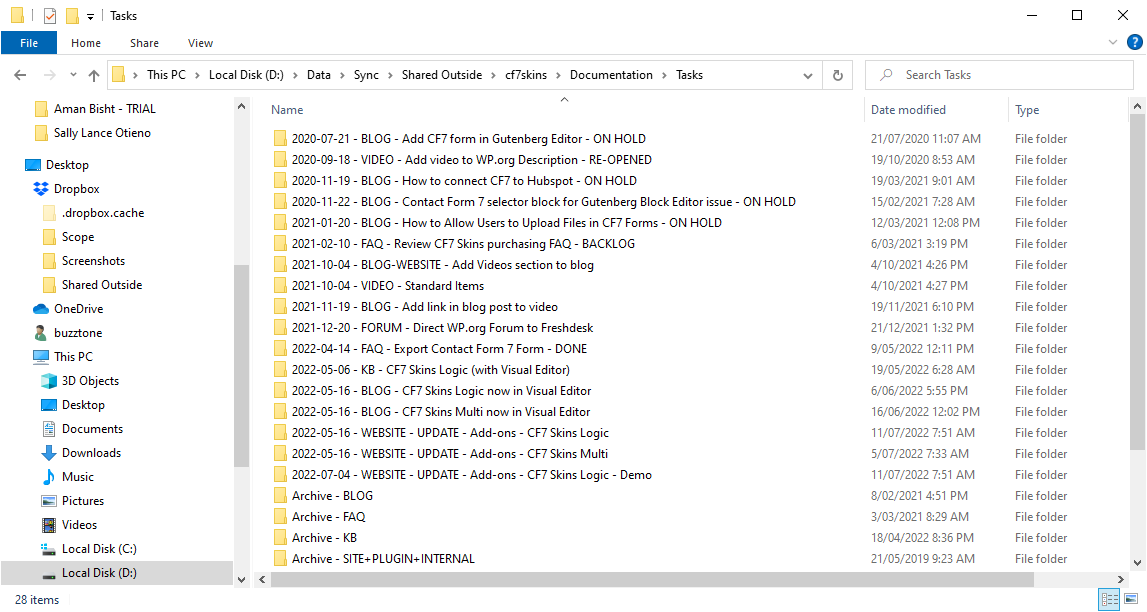Click cf7skins in the breadcrumb path
1147x612 pixels.
click(525, 75)
